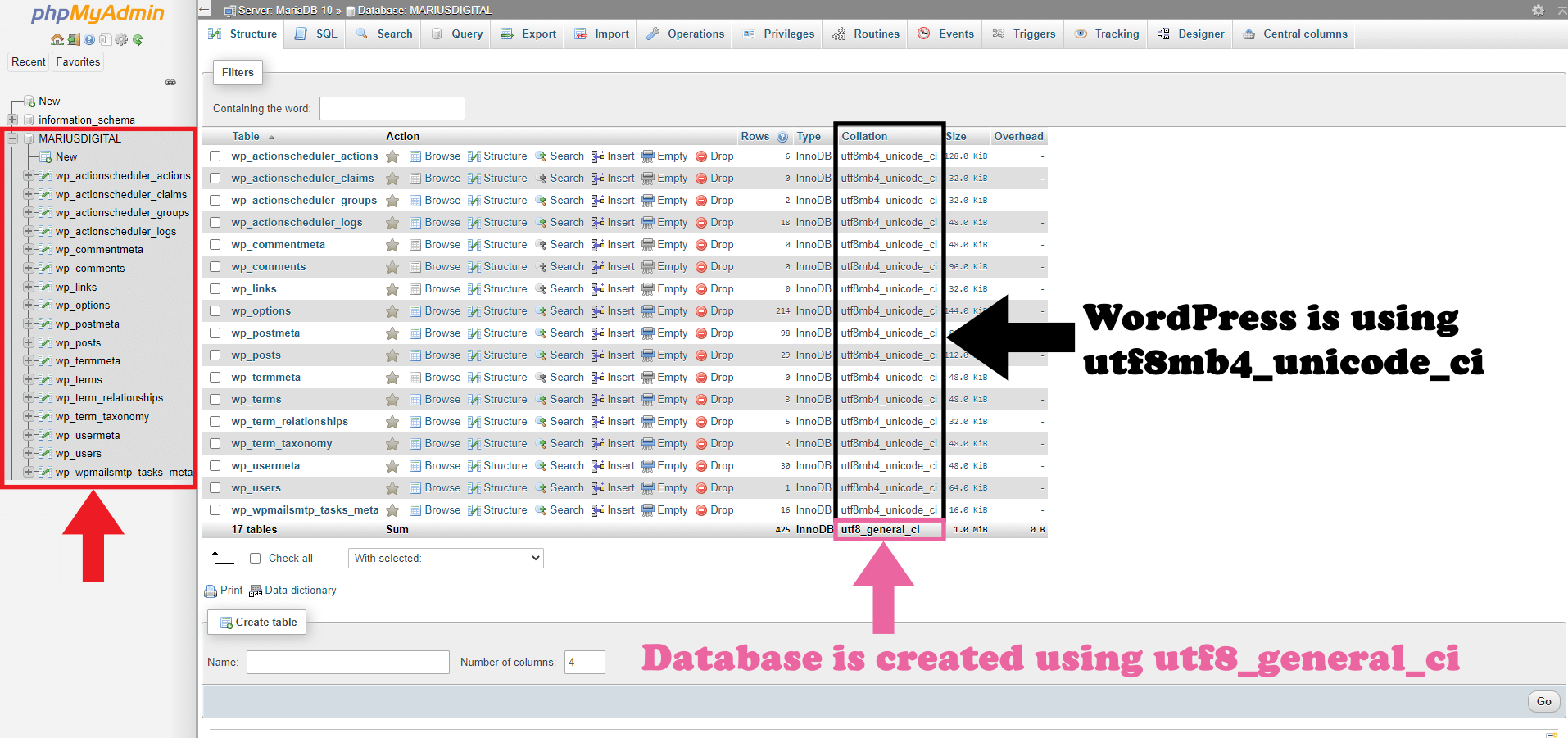Reload navigation panel with green arrow icon
Viewport: 1568px width, 738px height.
click(138, 39)
